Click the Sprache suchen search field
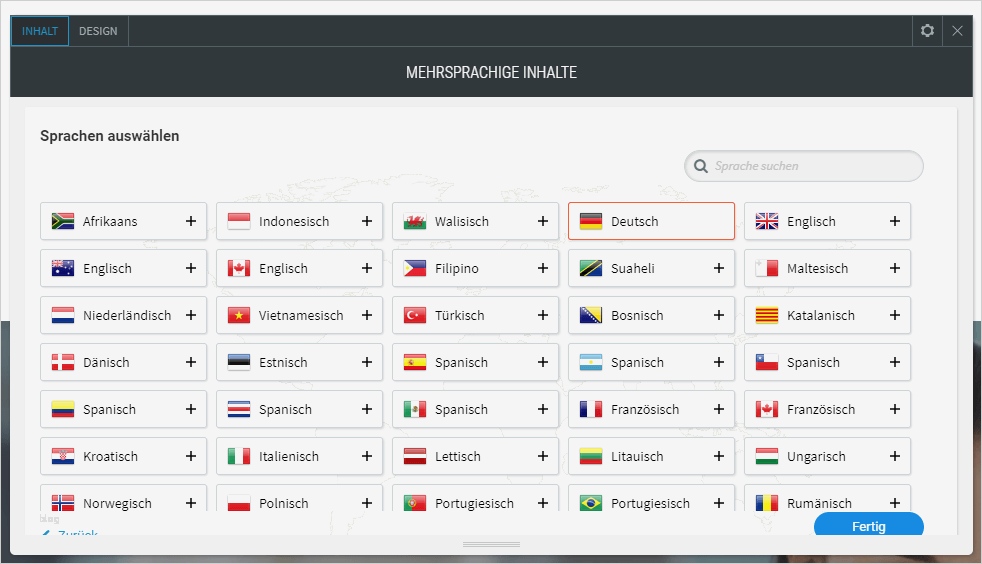Viewport: 982px width, 564px height. tap(810, 166)
